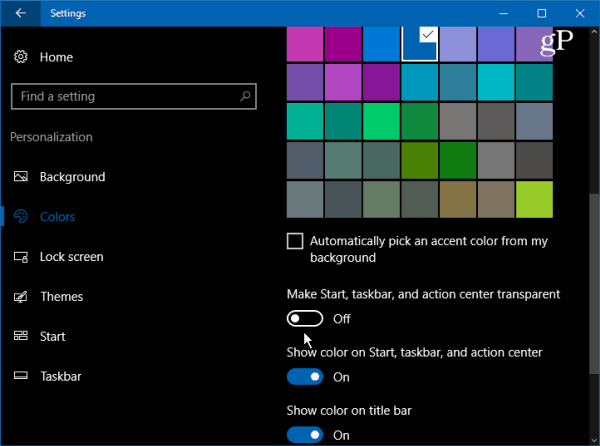Click the Background picture icon
The image size is (600, 446).
pyautogui.click(x=21, y=176)
